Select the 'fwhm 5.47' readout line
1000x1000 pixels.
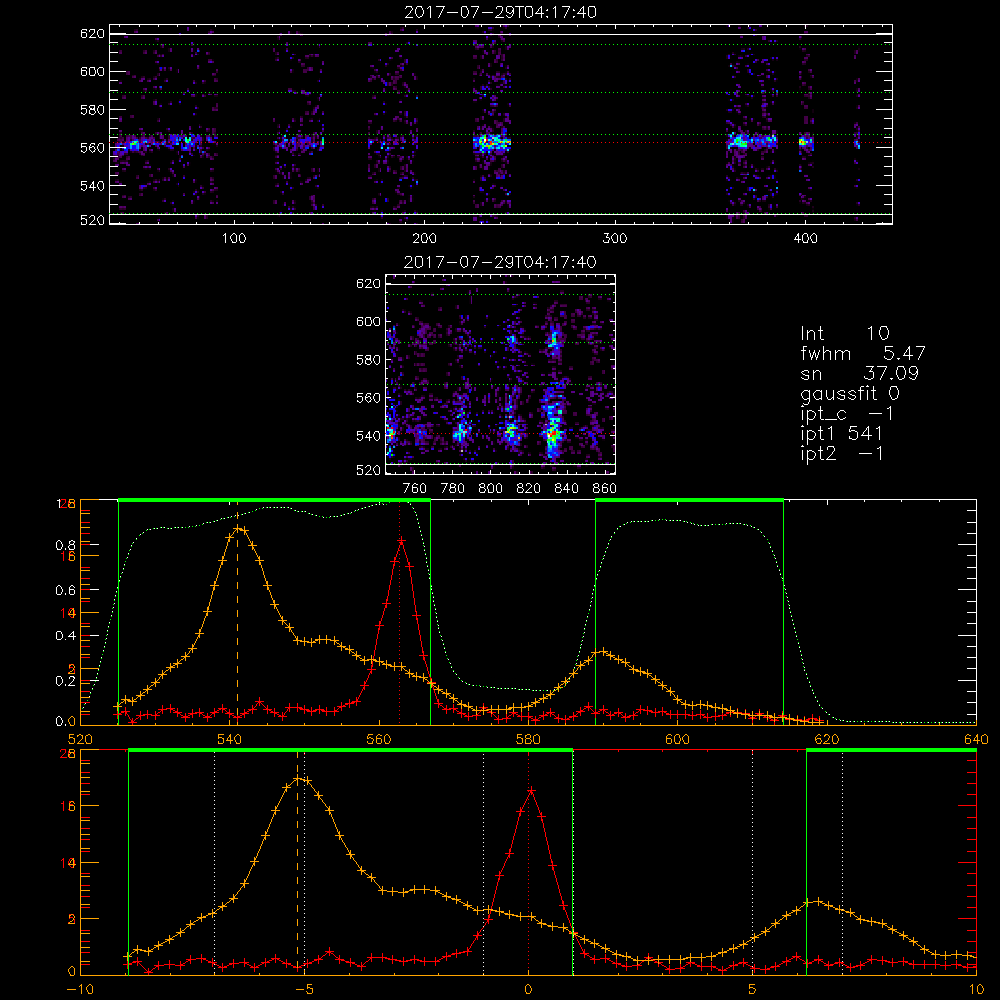[862, 353]
